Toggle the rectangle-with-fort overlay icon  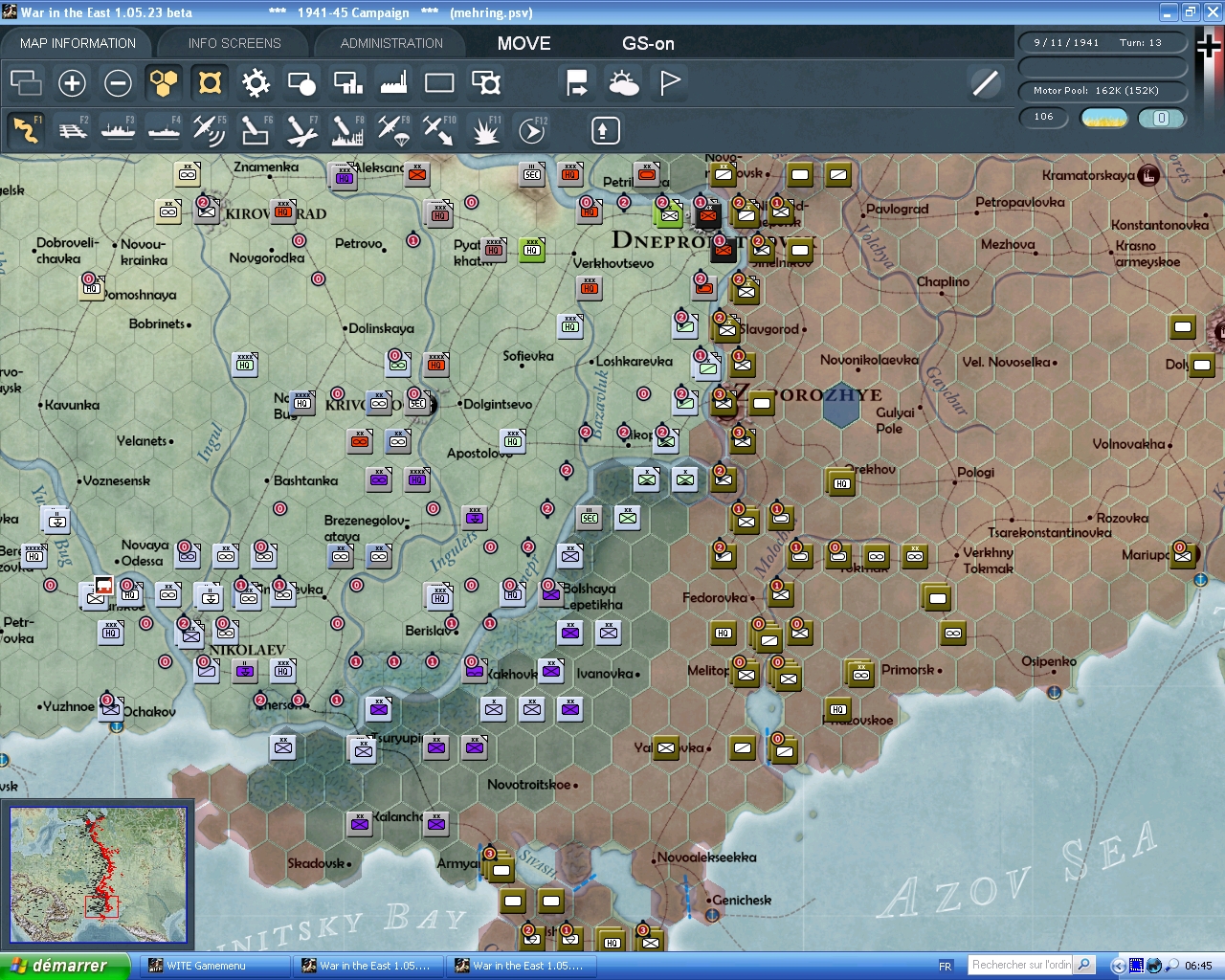486,83
